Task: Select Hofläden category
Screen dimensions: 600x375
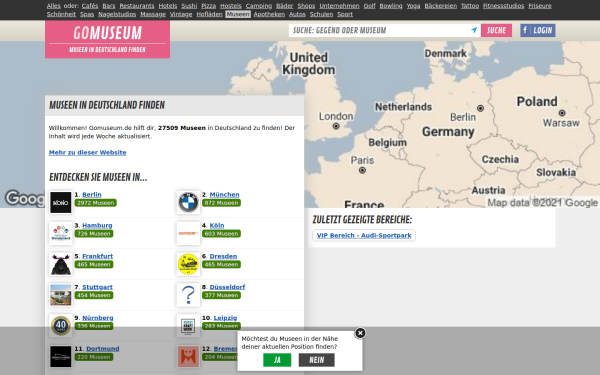Action: pyautogui.click(x=209, y=14)
